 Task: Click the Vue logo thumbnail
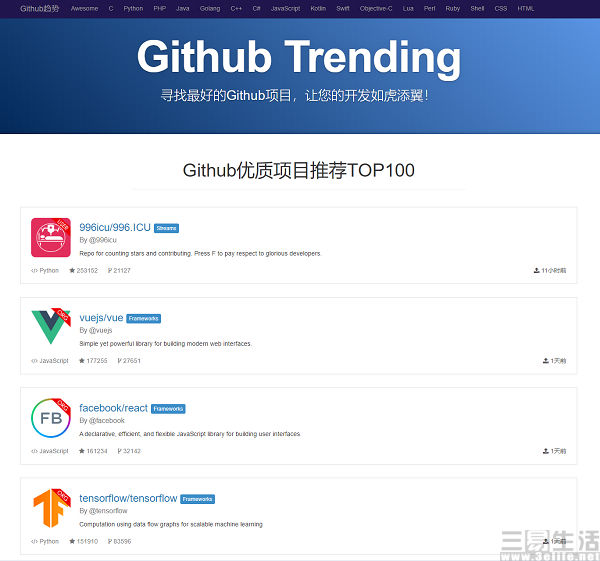[51, 326]
